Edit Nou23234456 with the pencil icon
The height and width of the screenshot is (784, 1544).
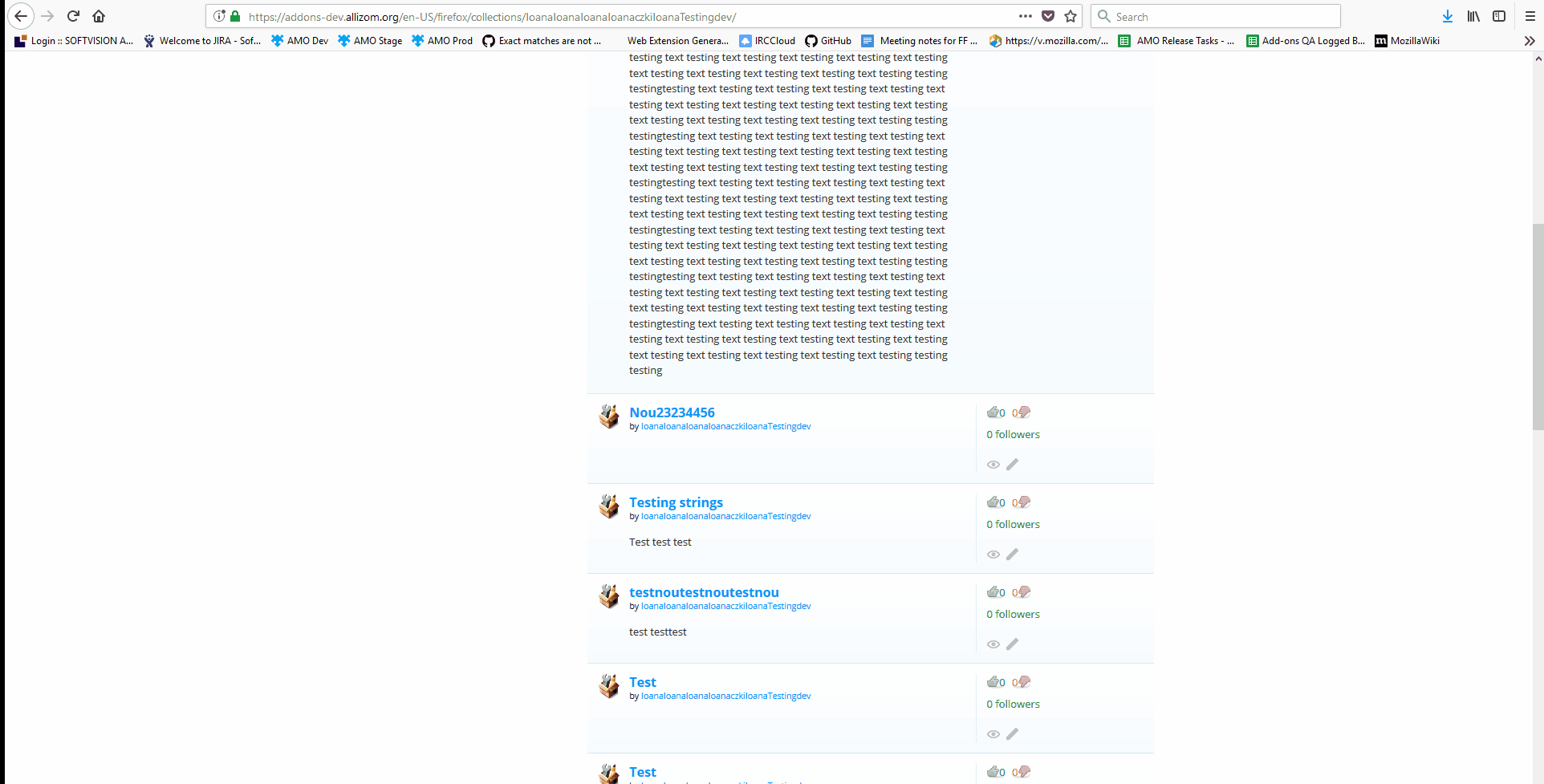tap(1013, 465)
